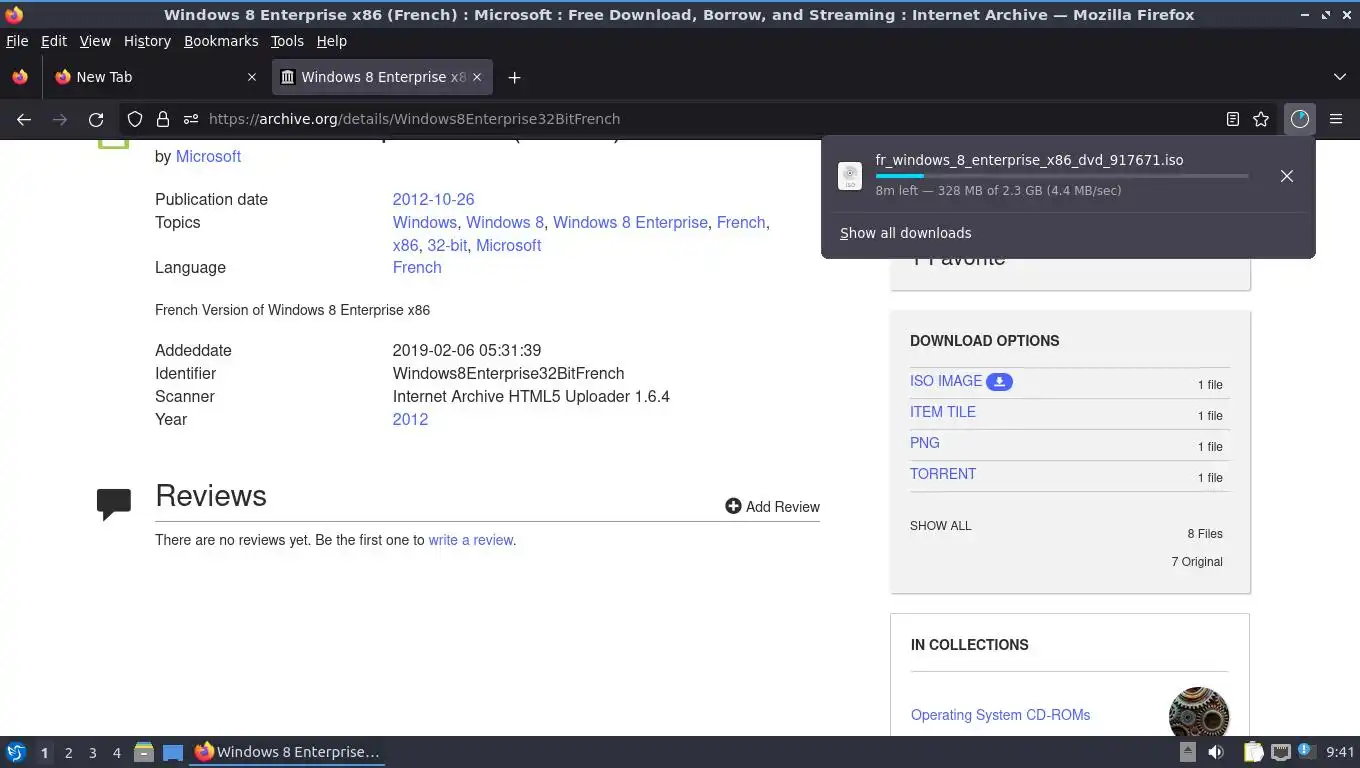The image size is (1360, 768).
Task: Open the Tools menu
Action: coord(287,41)
